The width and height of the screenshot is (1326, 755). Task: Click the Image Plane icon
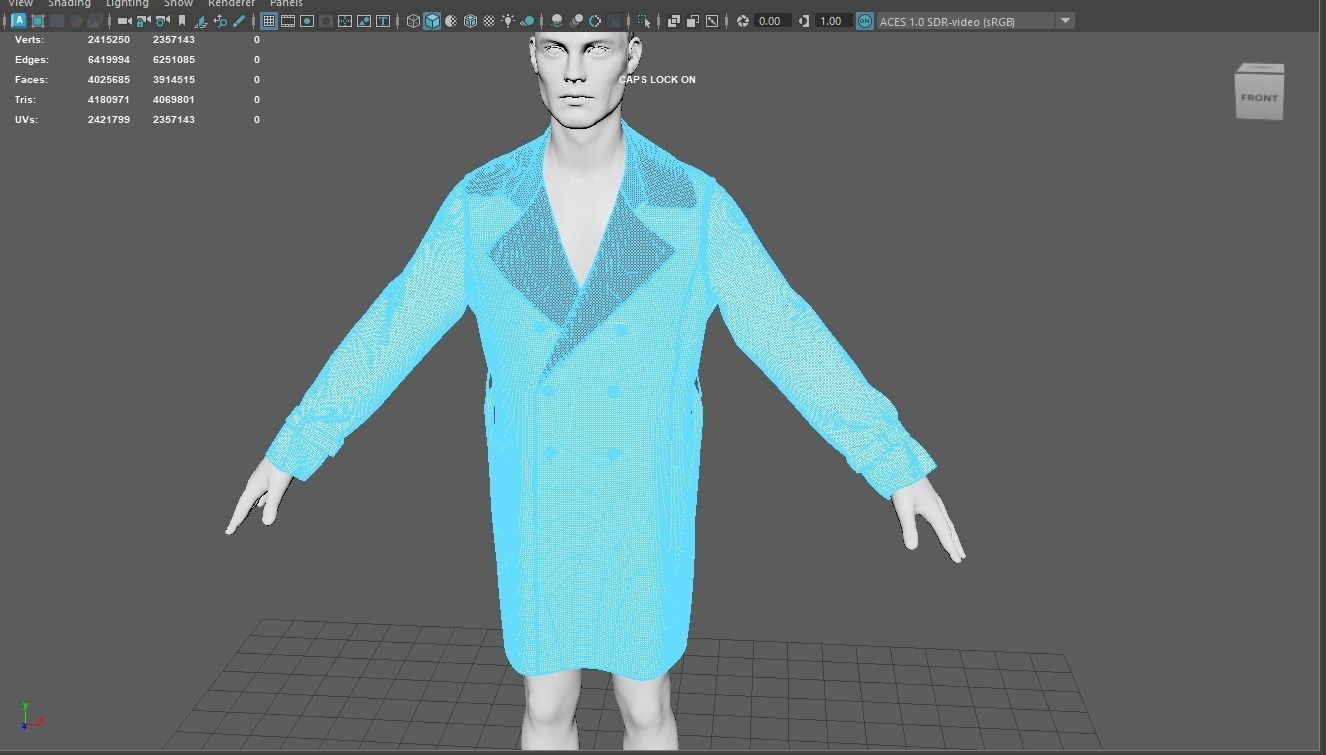click(x=201, y=21)
